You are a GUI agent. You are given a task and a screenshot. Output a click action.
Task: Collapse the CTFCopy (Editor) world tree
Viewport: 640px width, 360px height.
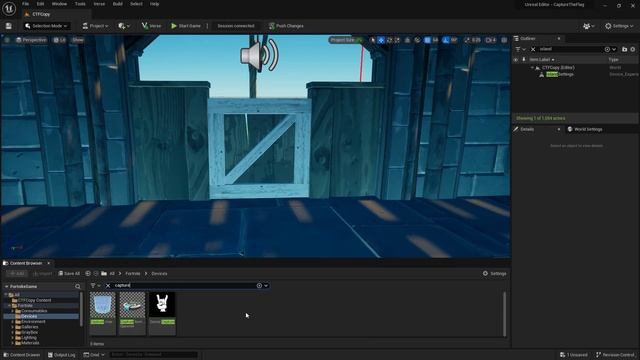point(532,67)
